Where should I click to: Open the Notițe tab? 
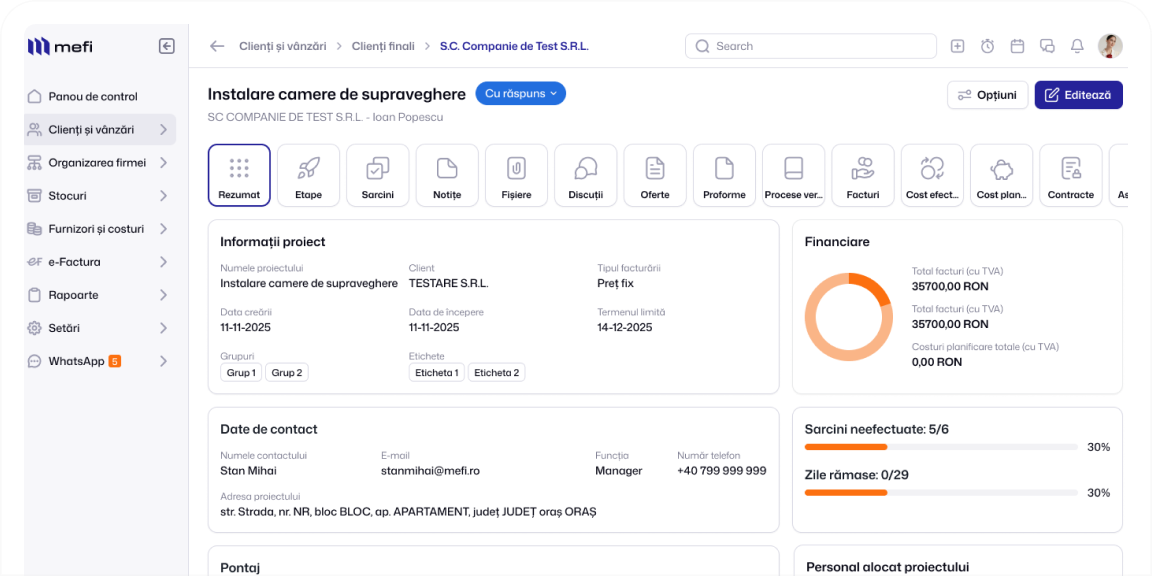coord(447,176)
